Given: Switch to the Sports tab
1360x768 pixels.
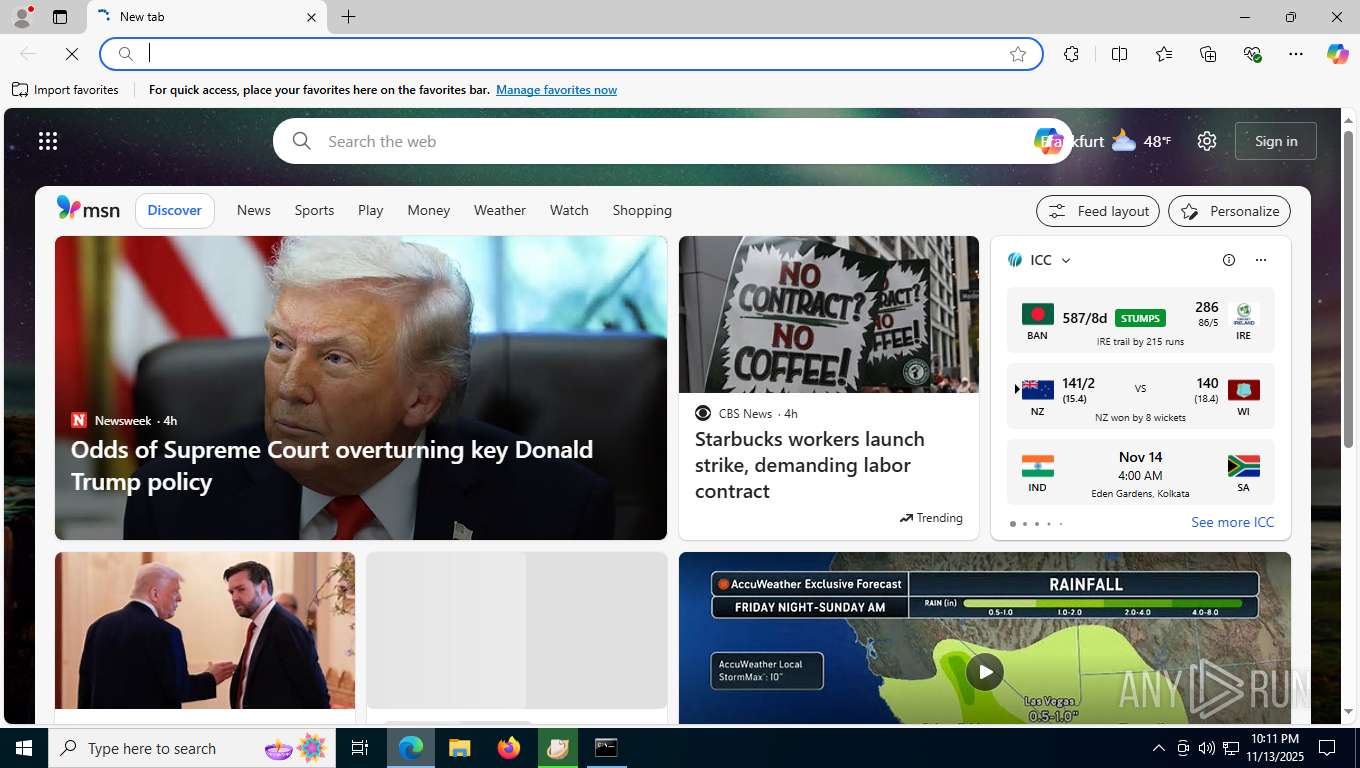Looking at the screenshot, I should click(x=314, y=210).
